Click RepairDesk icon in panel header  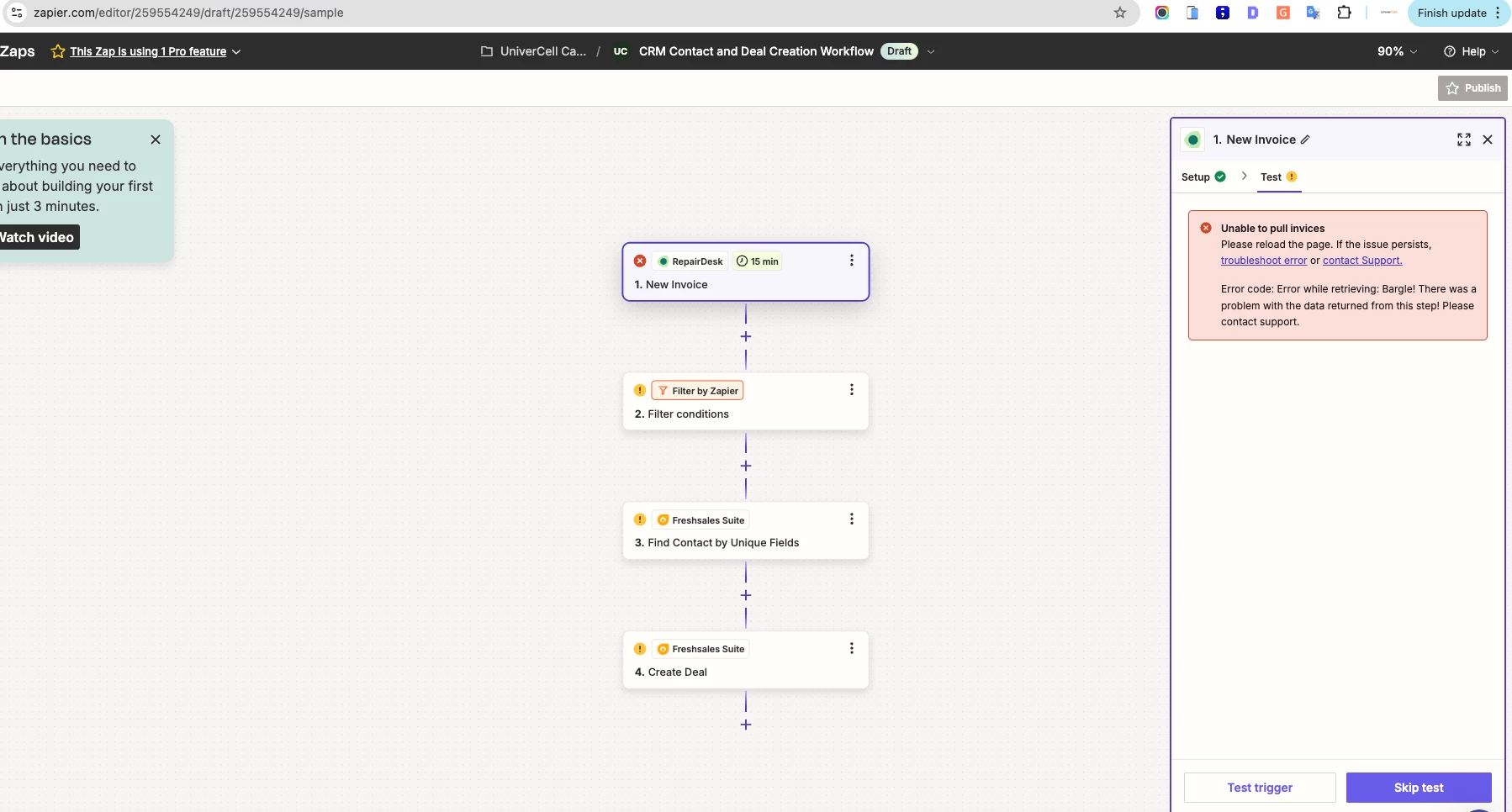tap(1192, 140)
